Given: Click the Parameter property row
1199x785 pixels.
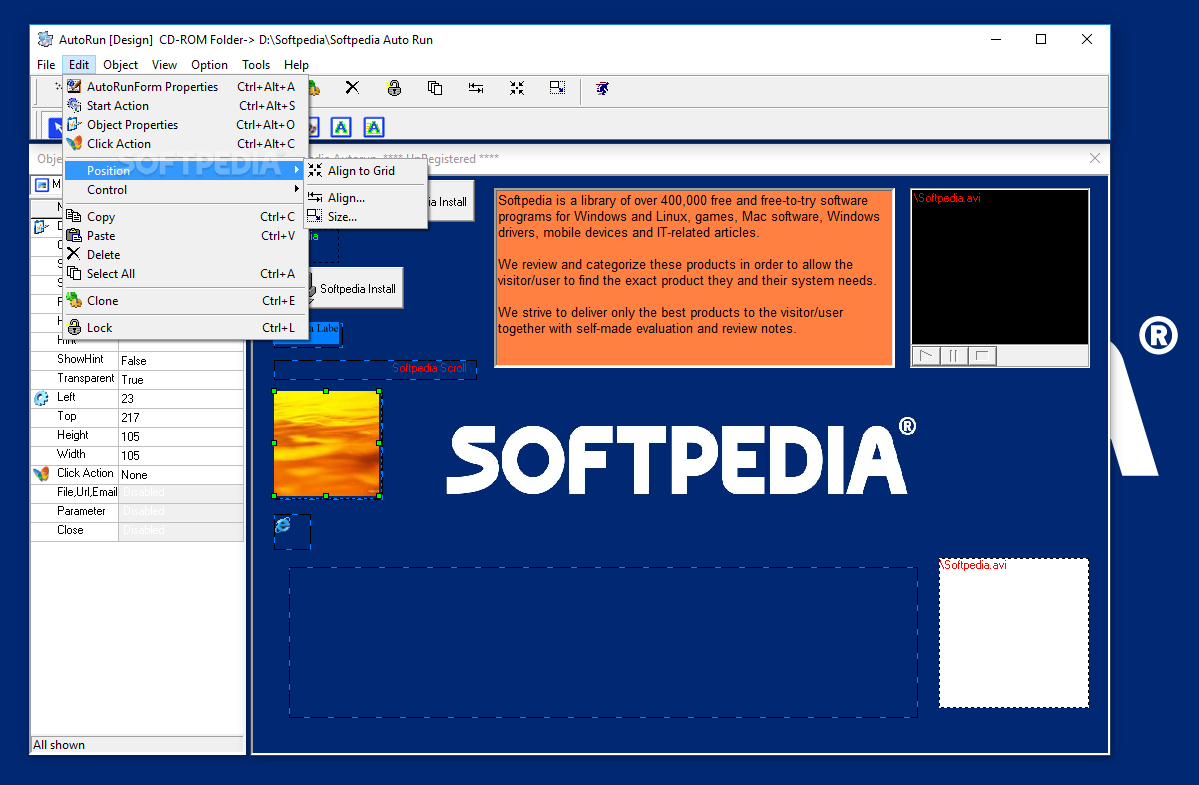Looking at the screenshot, I should [x=137, y=511].
